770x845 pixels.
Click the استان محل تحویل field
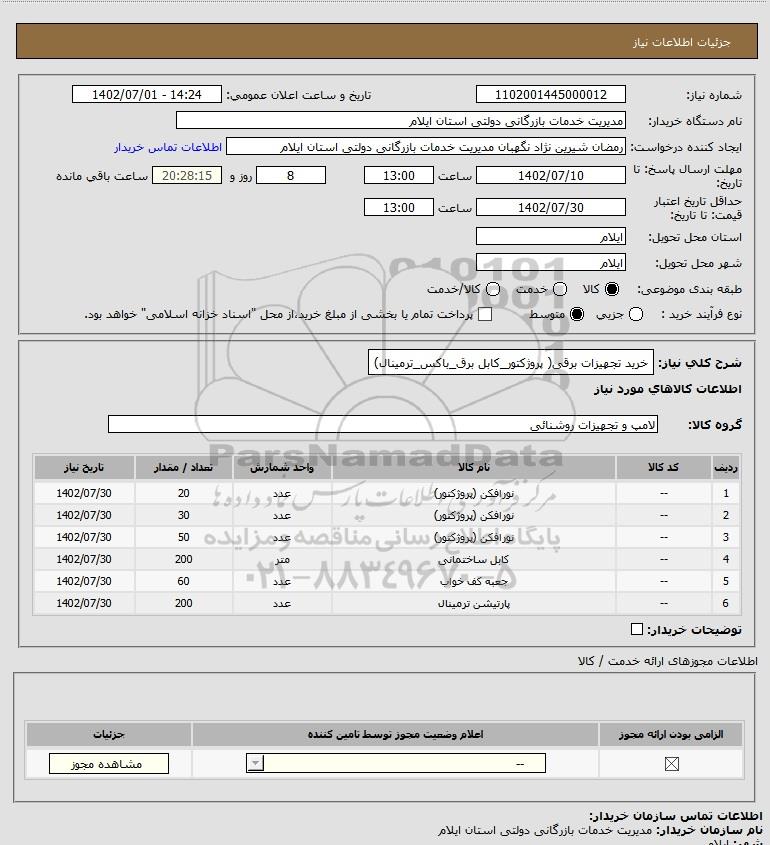click(x=551, y=237)
